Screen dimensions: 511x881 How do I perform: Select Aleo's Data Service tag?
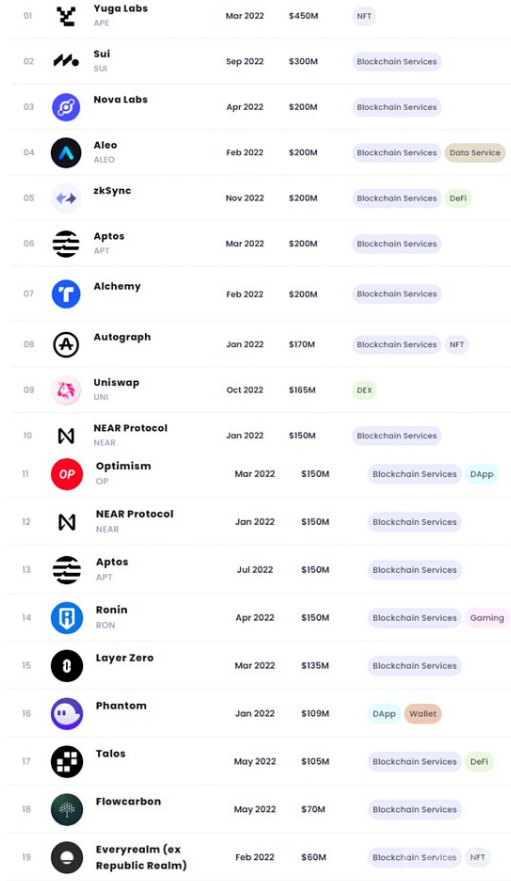click(474, 152)
